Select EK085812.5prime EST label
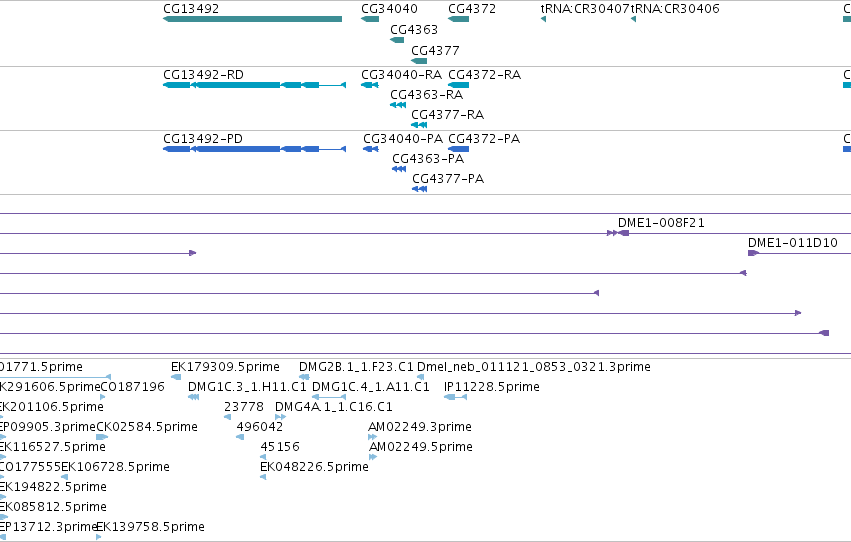Screen dimensions: 851x542 pos(53,507)
